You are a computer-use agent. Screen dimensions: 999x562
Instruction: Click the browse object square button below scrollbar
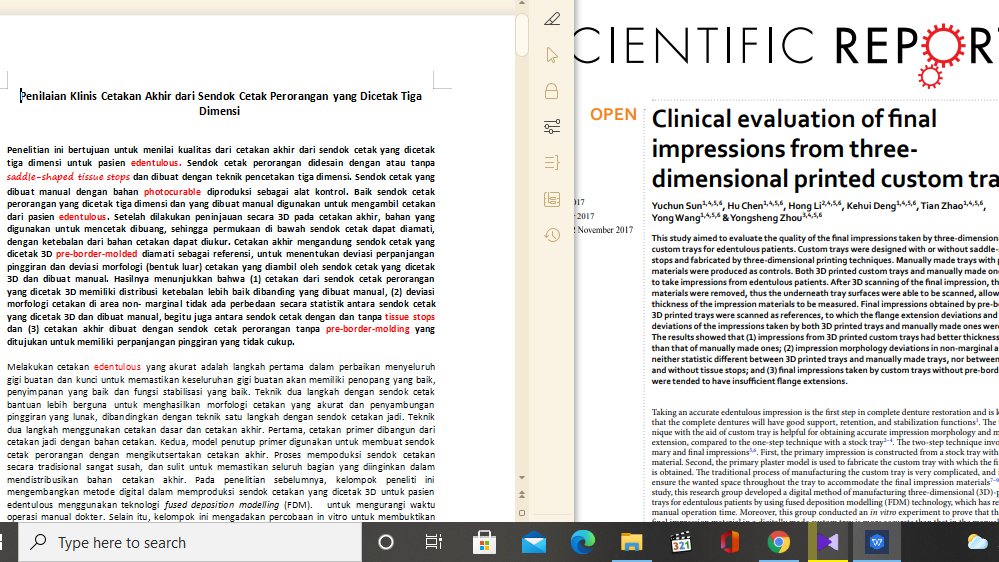tap(522, 513)
